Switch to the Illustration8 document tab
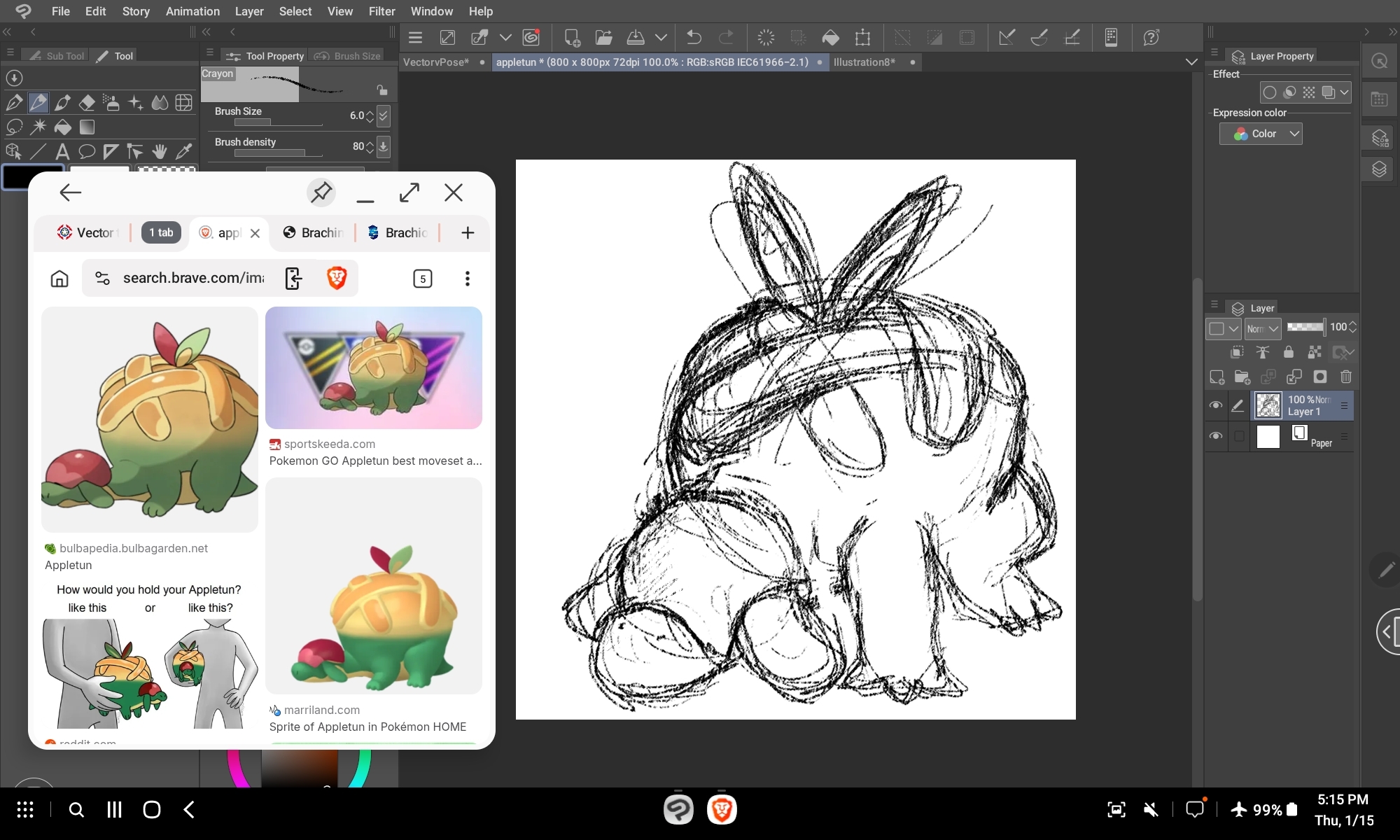This screenshot has width=1400, height=840. [x=864, y=62]
